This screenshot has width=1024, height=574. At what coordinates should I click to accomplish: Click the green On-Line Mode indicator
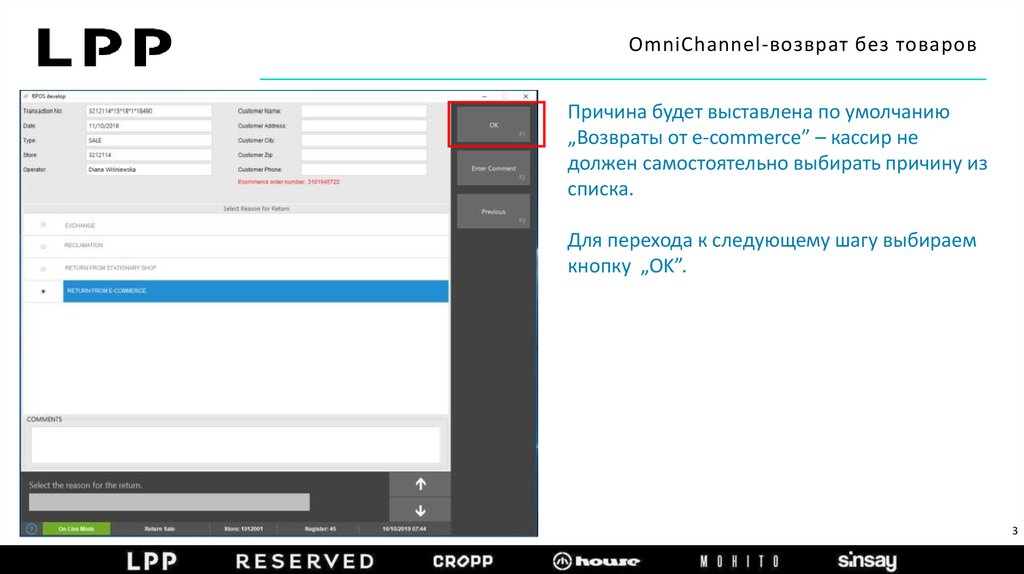click(76, 528)
